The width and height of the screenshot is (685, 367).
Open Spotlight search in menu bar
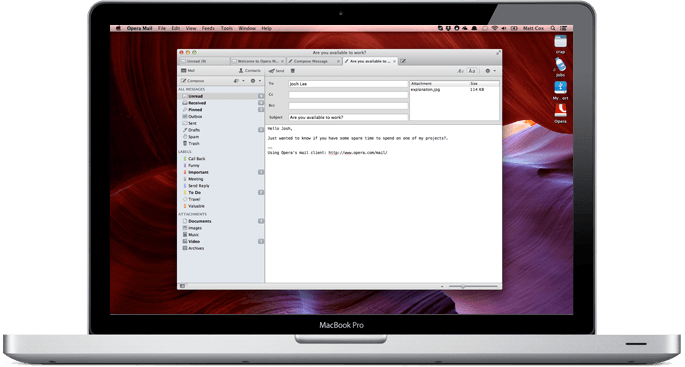pos(553,28)
